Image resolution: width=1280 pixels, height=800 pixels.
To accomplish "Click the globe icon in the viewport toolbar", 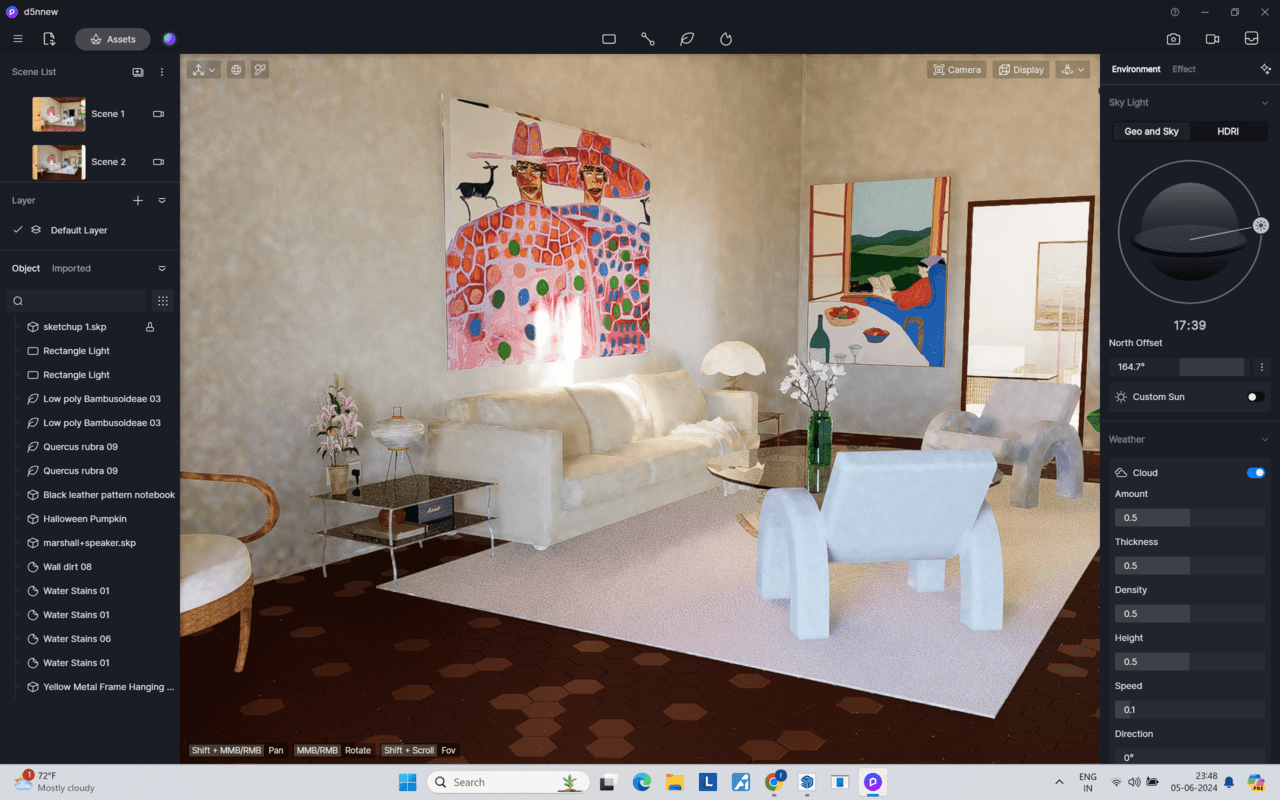I will [x=236, y=69].
